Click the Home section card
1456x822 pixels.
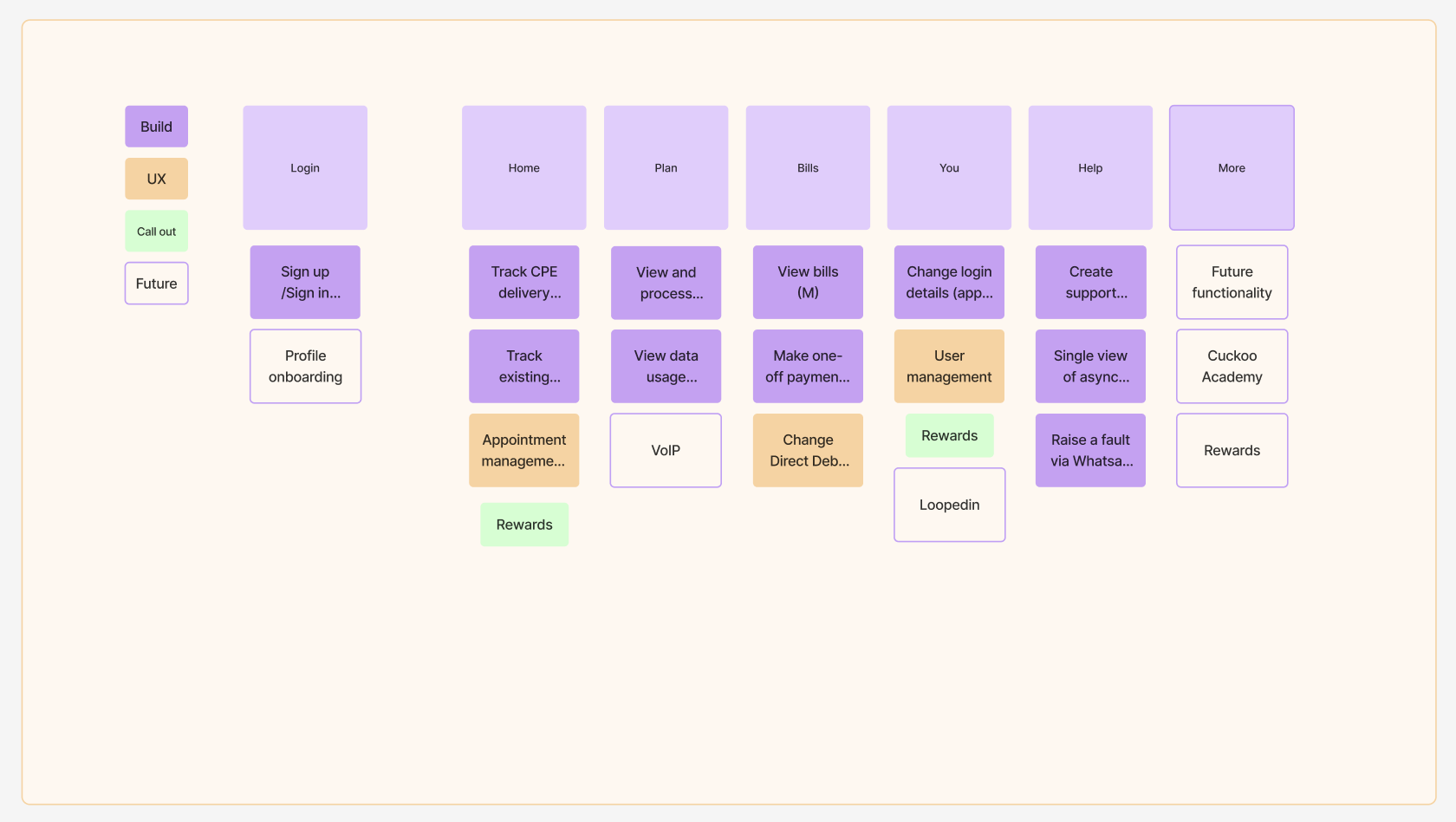click(524, 168)
